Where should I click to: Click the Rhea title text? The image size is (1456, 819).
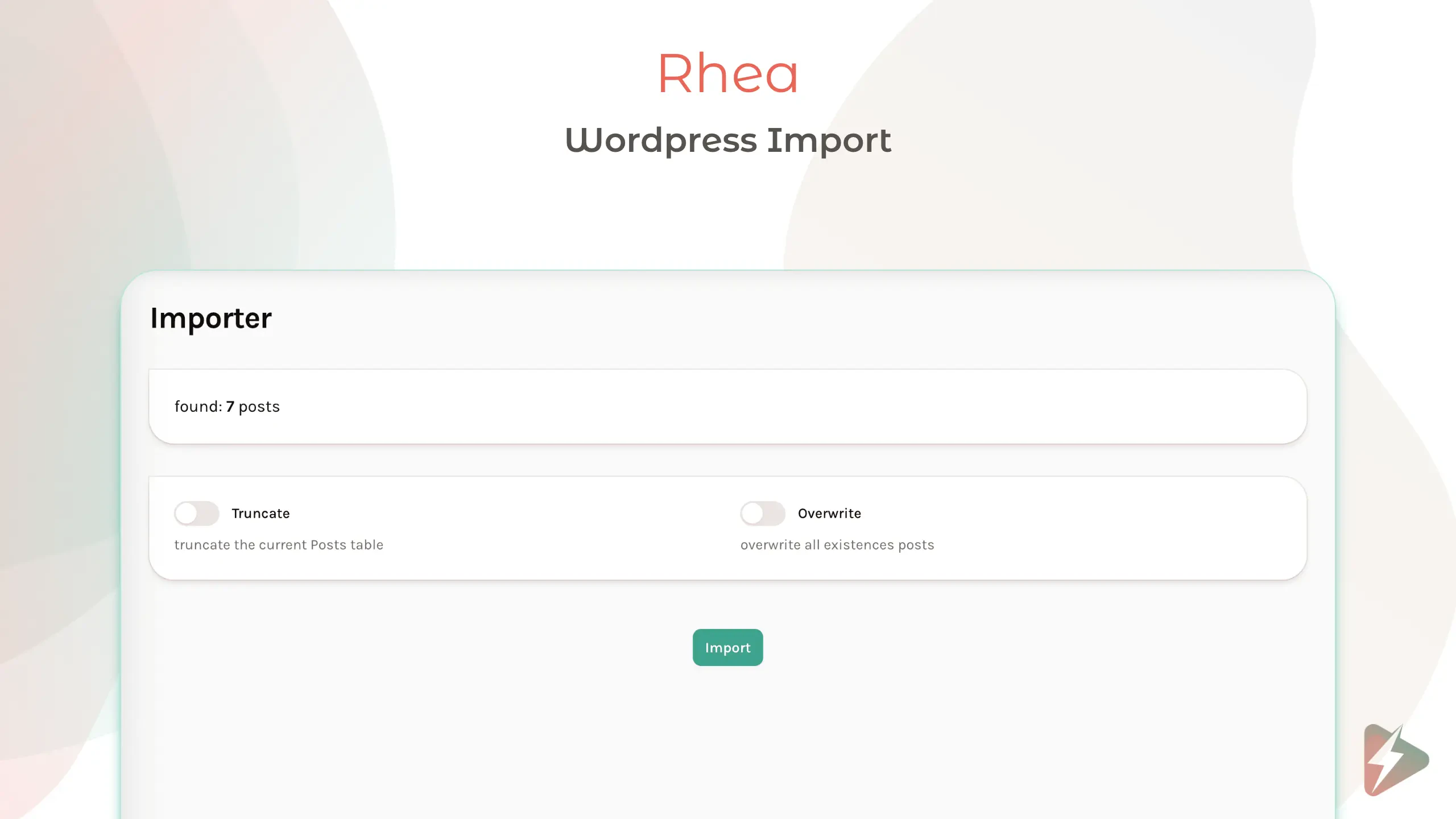tap(727, 73)
